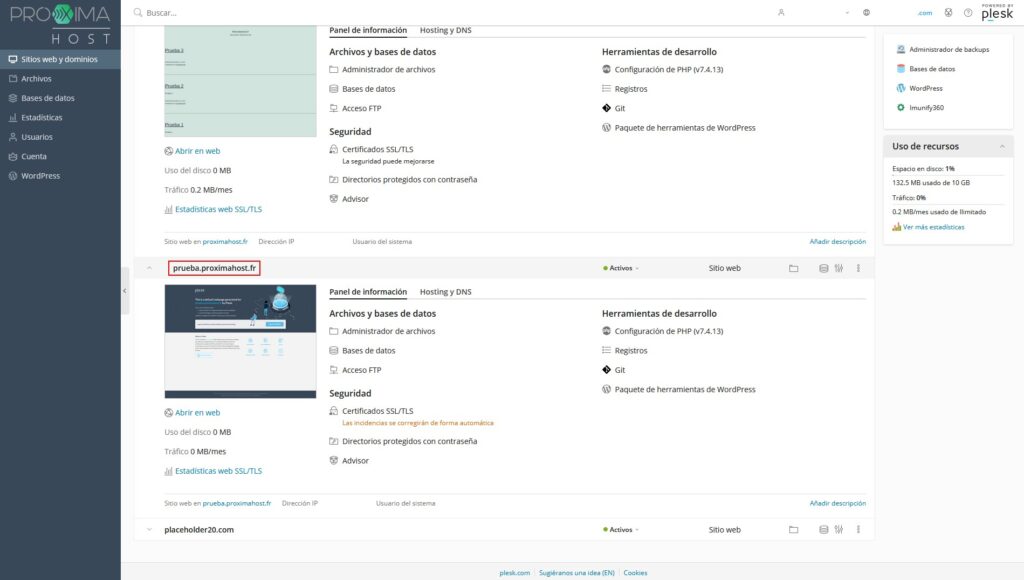The height and width of the screenshot is (580, 1024).
Task: Click the user account icon in top bar
Action: [x=781, y=12]
